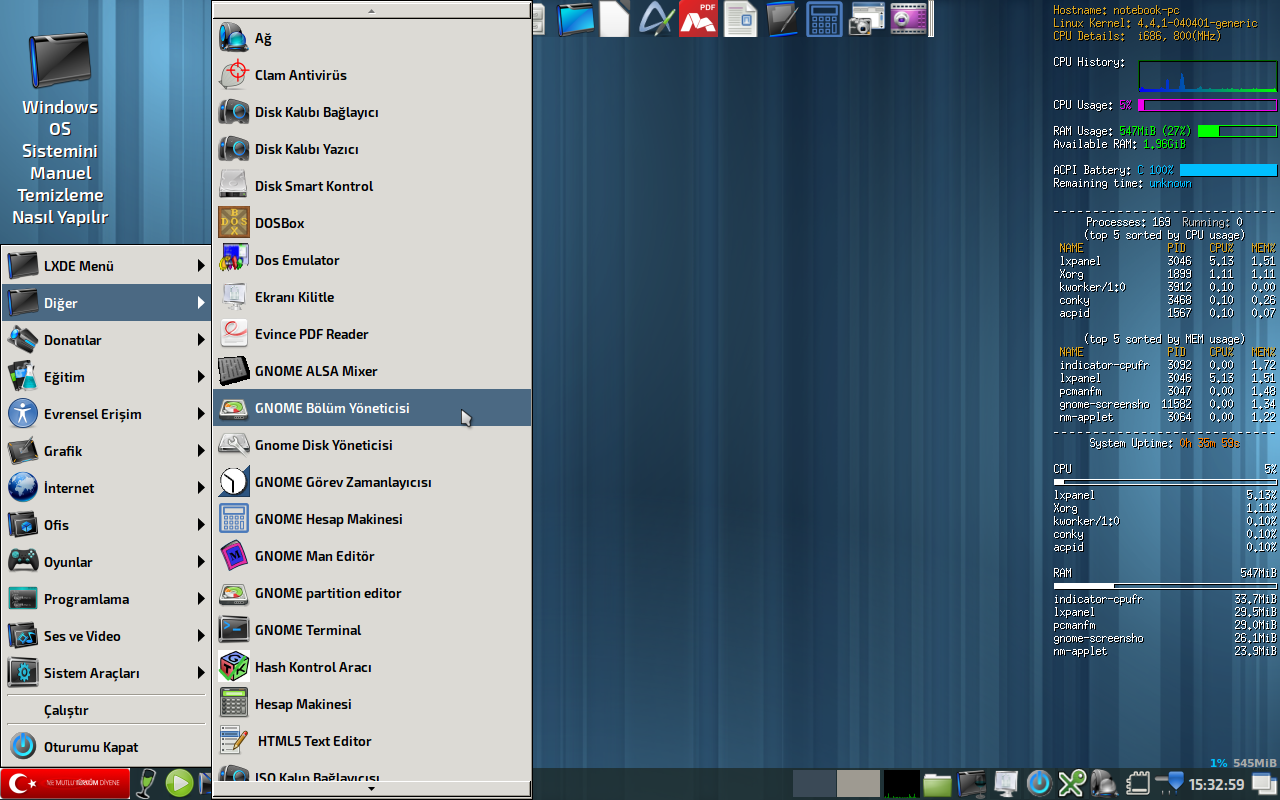Click the memory chip tray icon
This screenshot has width=1280, height=800.
[1137, 783]
